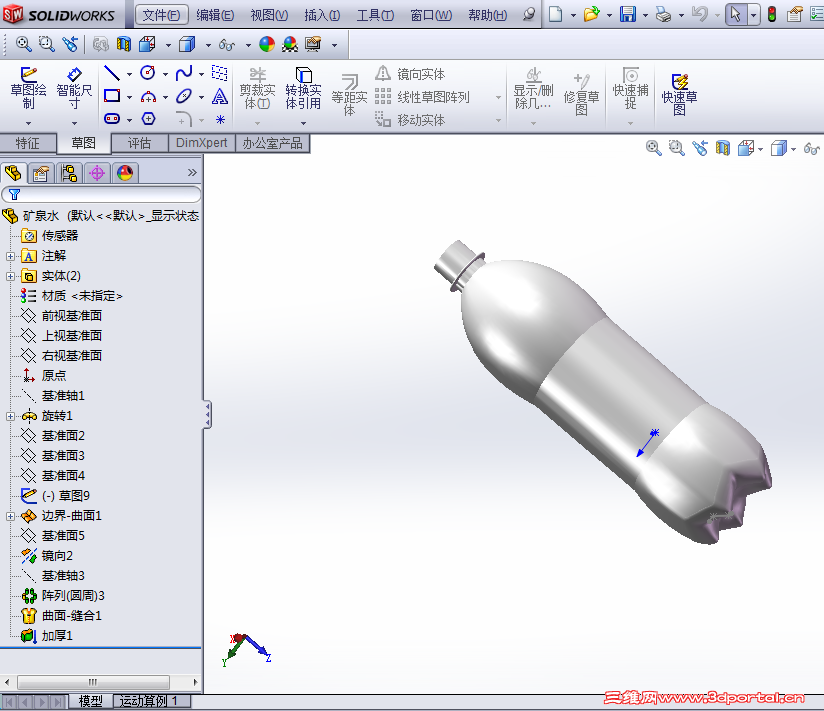Click the 修复草图 Repair Sketch icon
The image size is (824, 711).
[581, 90]
